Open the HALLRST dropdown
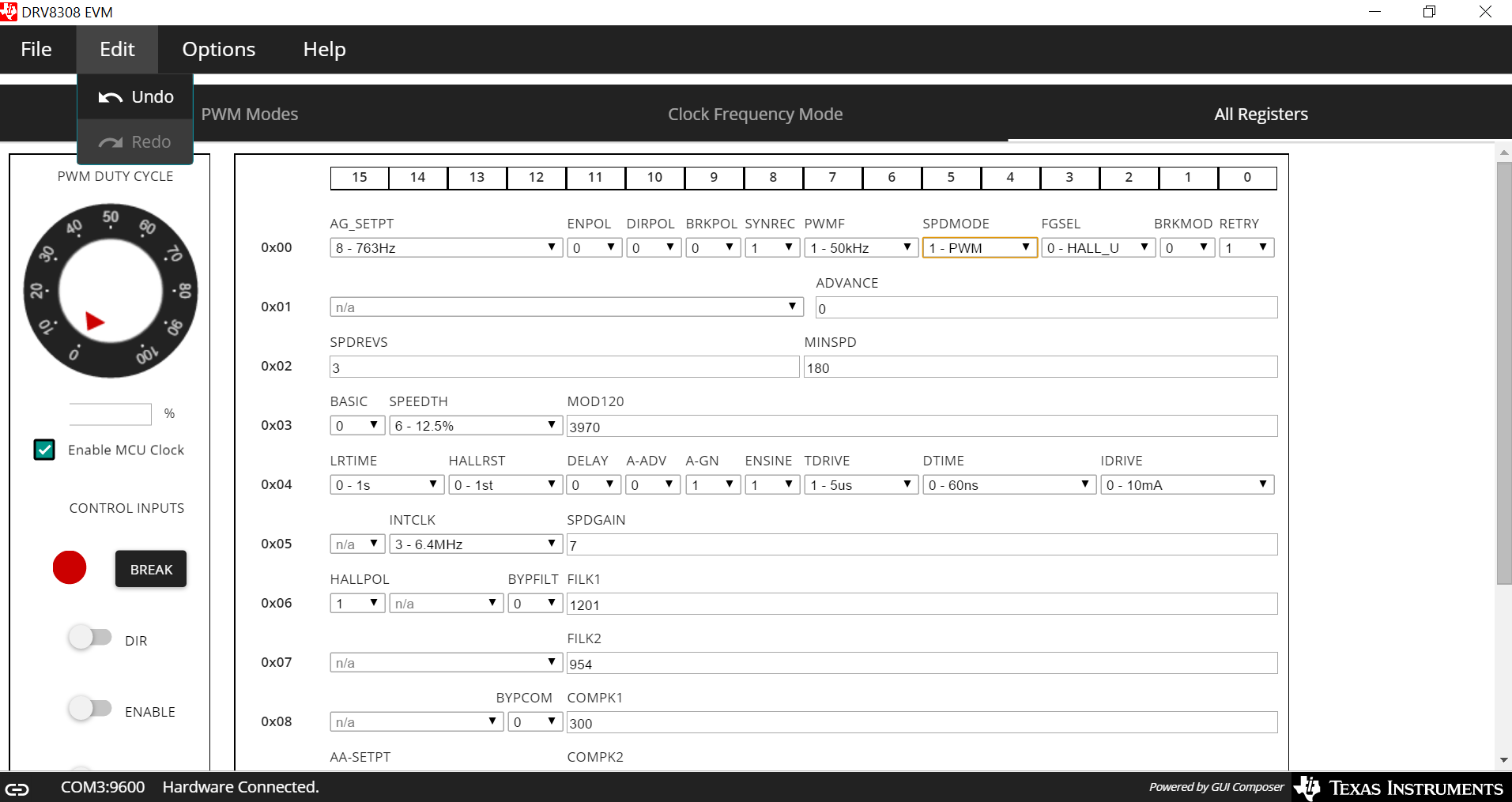The height and width of the screenshot is (802, 1512). tap(505, 484)
